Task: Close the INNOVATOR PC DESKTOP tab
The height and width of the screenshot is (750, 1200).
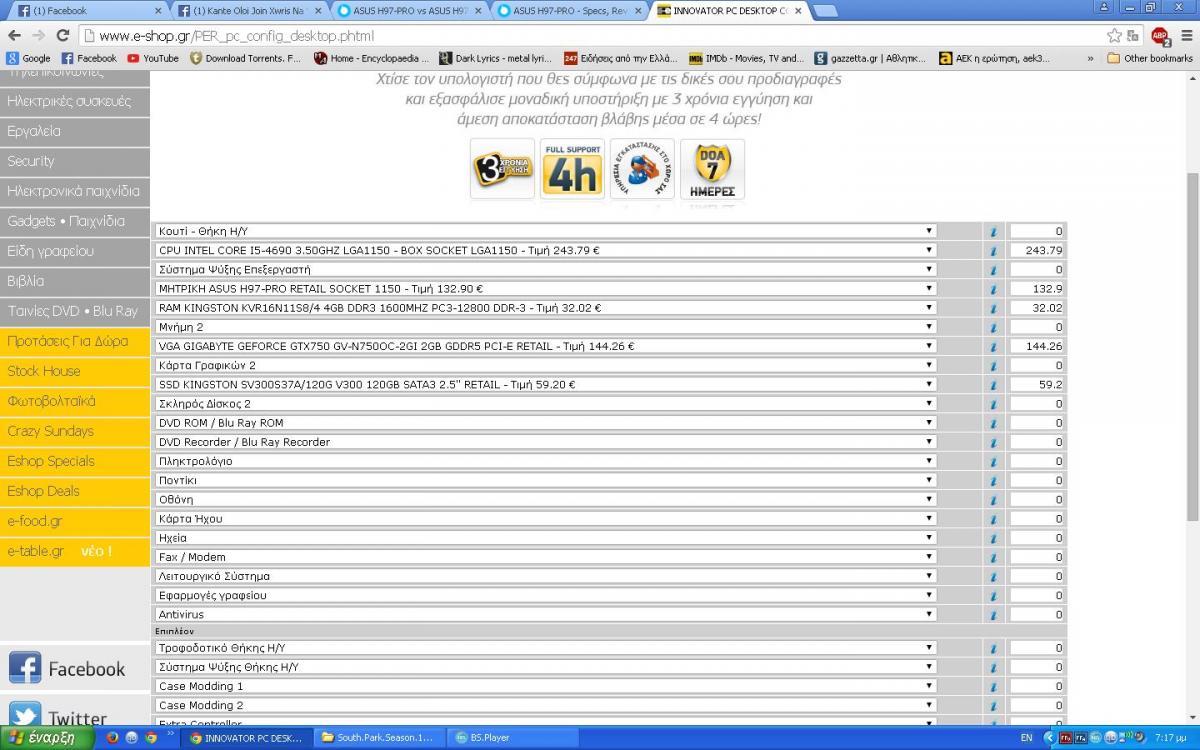Action: tap(798, 11)
